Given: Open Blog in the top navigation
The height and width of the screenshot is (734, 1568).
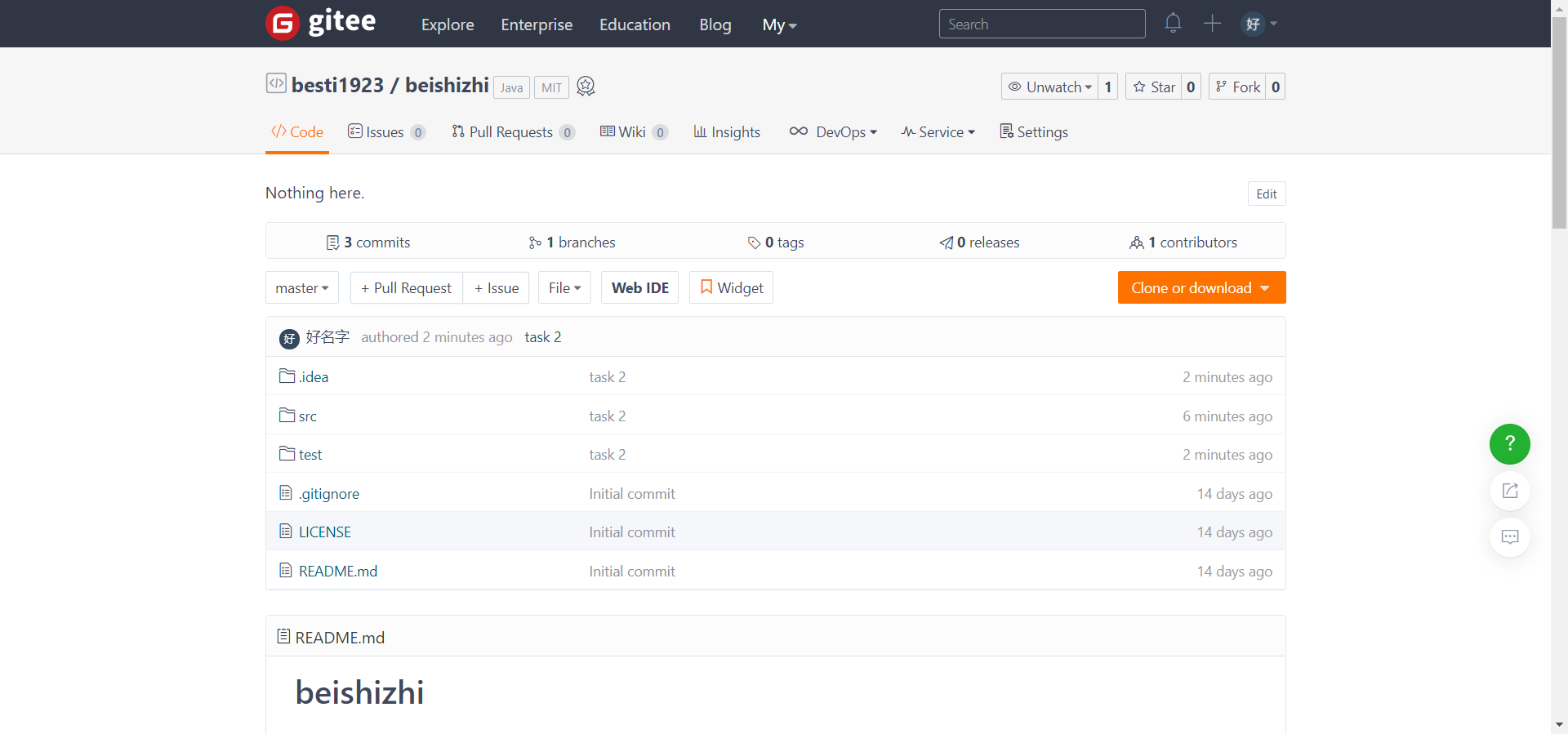Looking at the screenshot, I should (x=715, y=24).
